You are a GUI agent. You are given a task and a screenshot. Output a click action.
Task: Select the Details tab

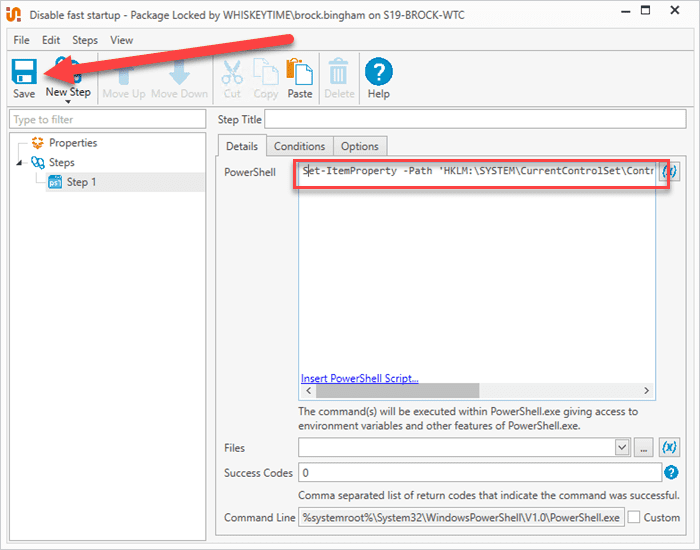tap(242, 146)
